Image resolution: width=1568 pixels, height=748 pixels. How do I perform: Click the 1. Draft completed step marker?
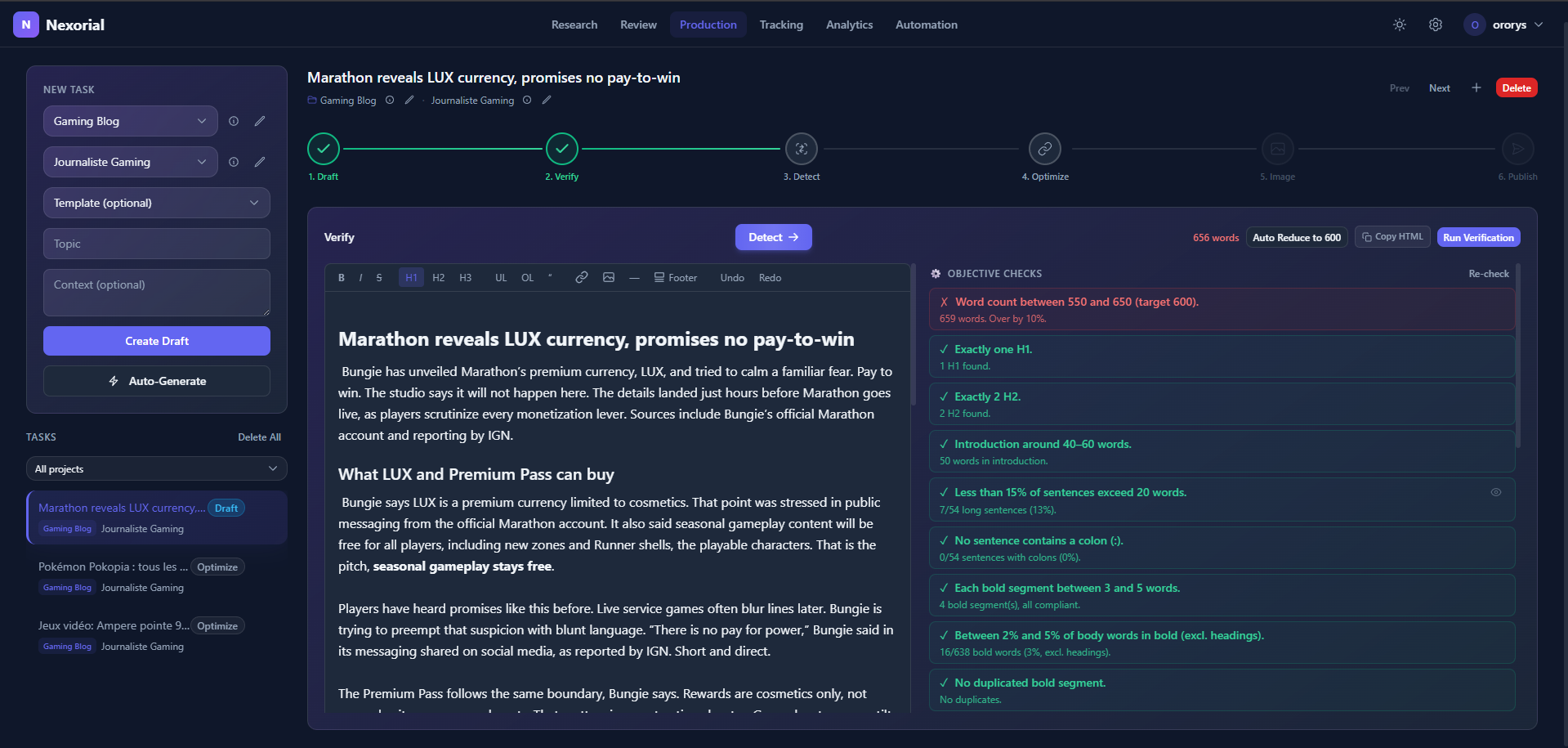tap(324, 149)
